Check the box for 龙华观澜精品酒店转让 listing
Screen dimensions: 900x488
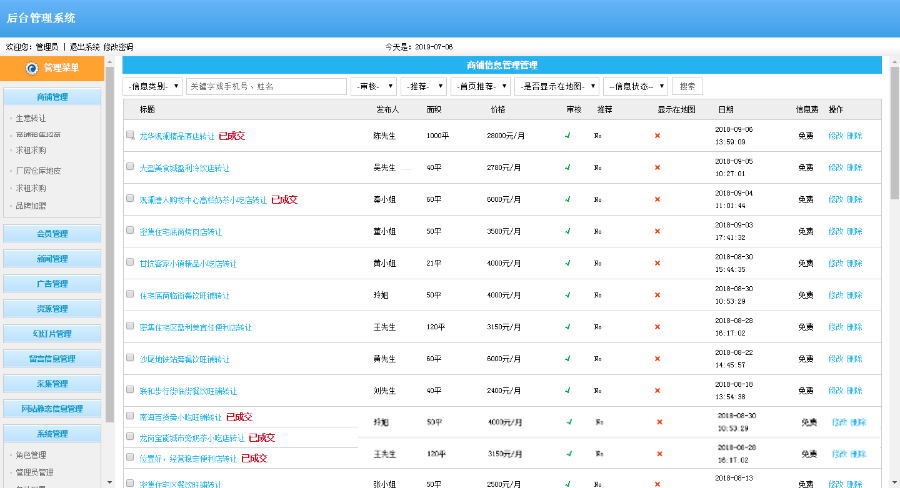tap(130, 135)
